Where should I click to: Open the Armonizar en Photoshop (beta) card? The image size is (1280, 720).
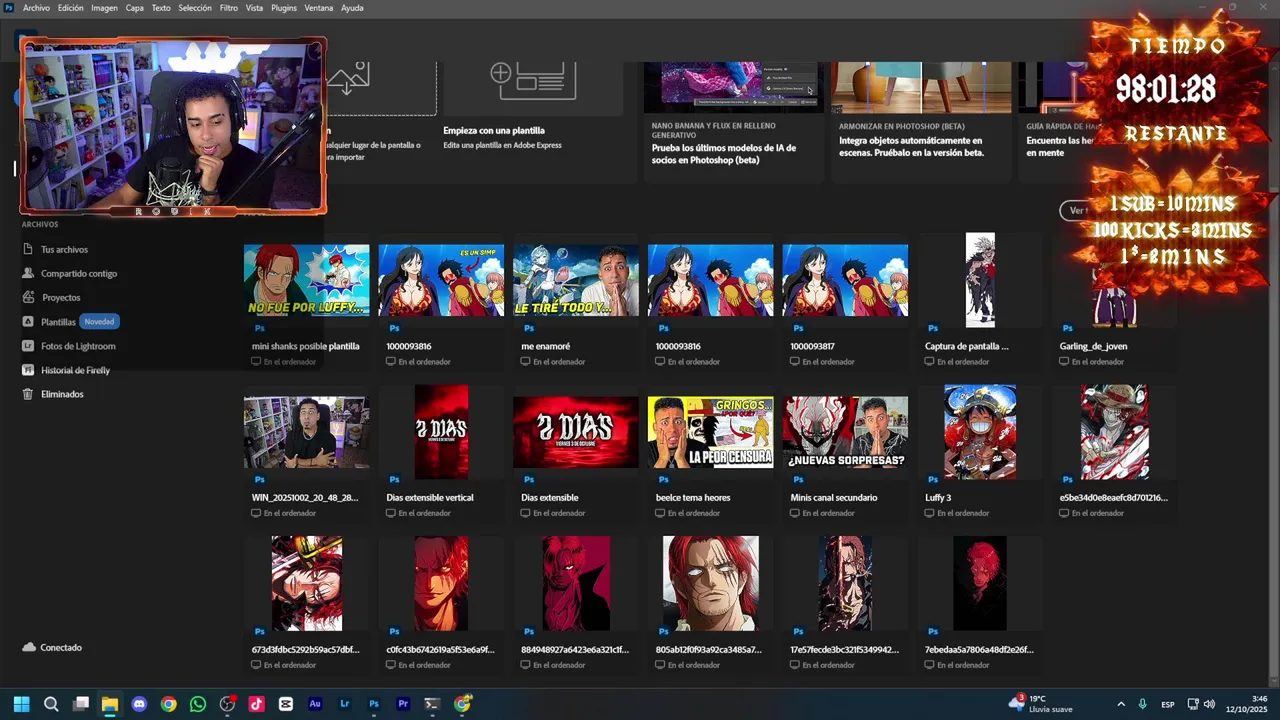920,120
